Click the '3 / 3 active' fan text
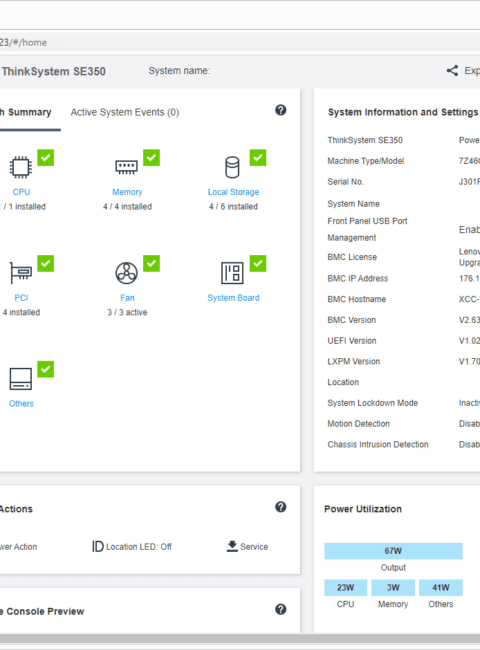Image resolution: width=480 pixels, height=650 pixels. click(127, 312)
